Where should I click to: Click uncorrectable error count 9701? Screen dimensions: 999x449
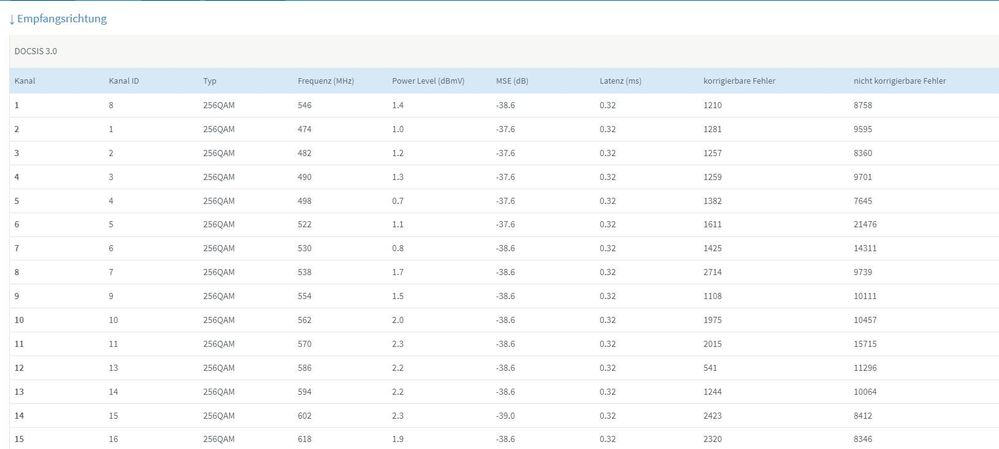tap(863, 177)
